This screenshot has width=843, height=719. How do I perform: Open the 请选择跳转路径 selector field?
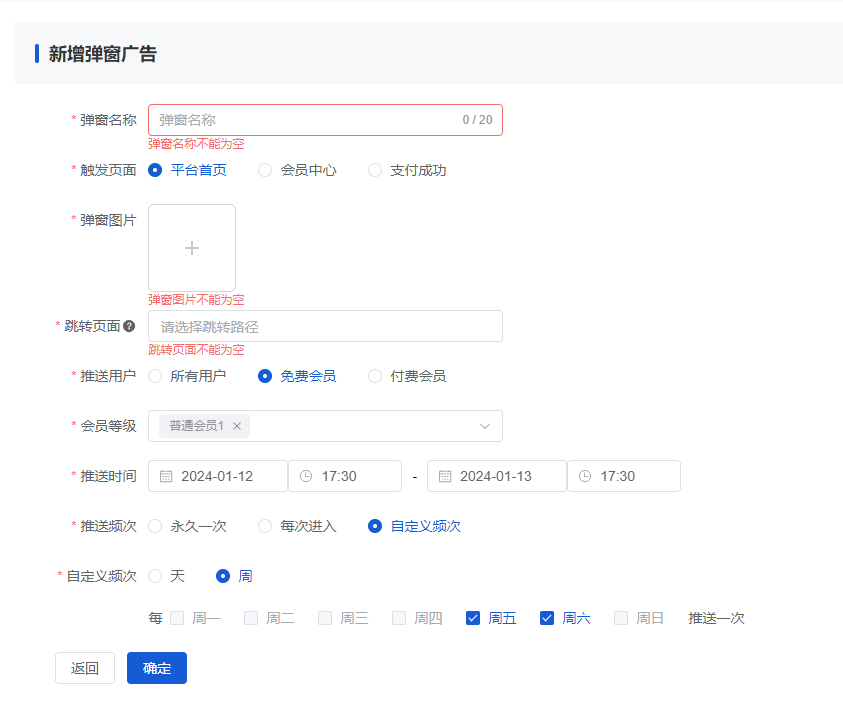[325, 326]
